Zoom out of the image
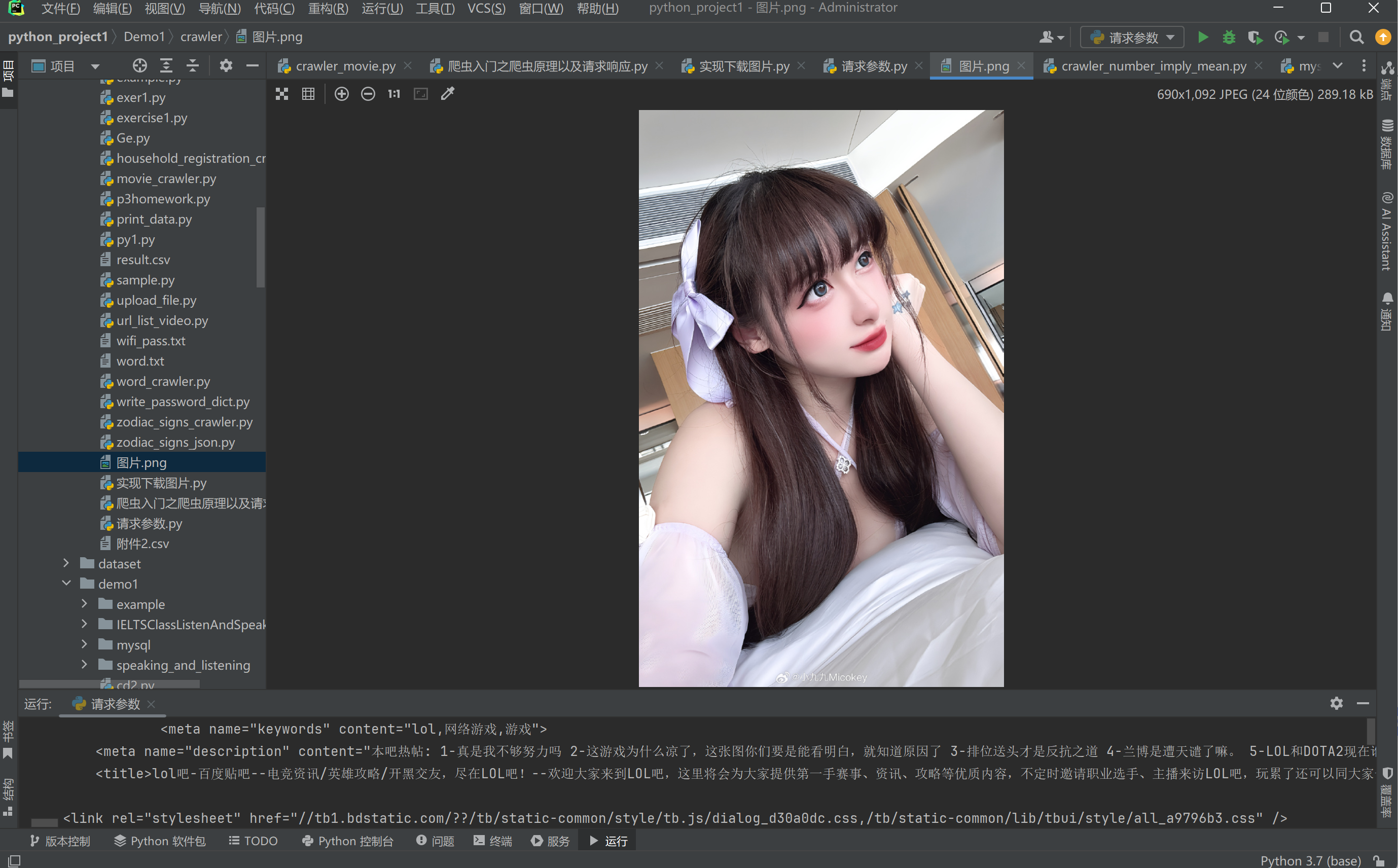The height and width of the screenshot is (868, 1398). [368, 94]
